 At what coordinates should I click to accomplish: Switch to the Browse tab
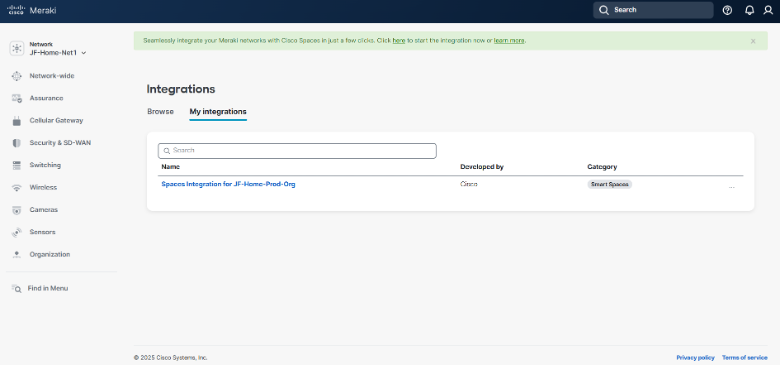pyautogui.click(x=160, y=111)
